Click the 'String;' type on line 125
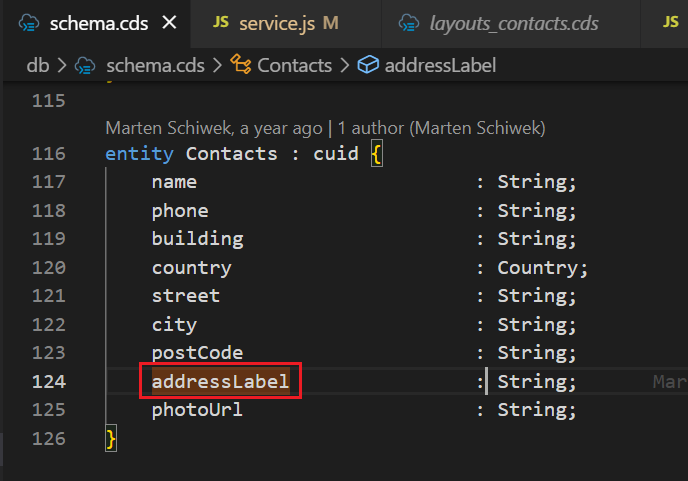 537,410
